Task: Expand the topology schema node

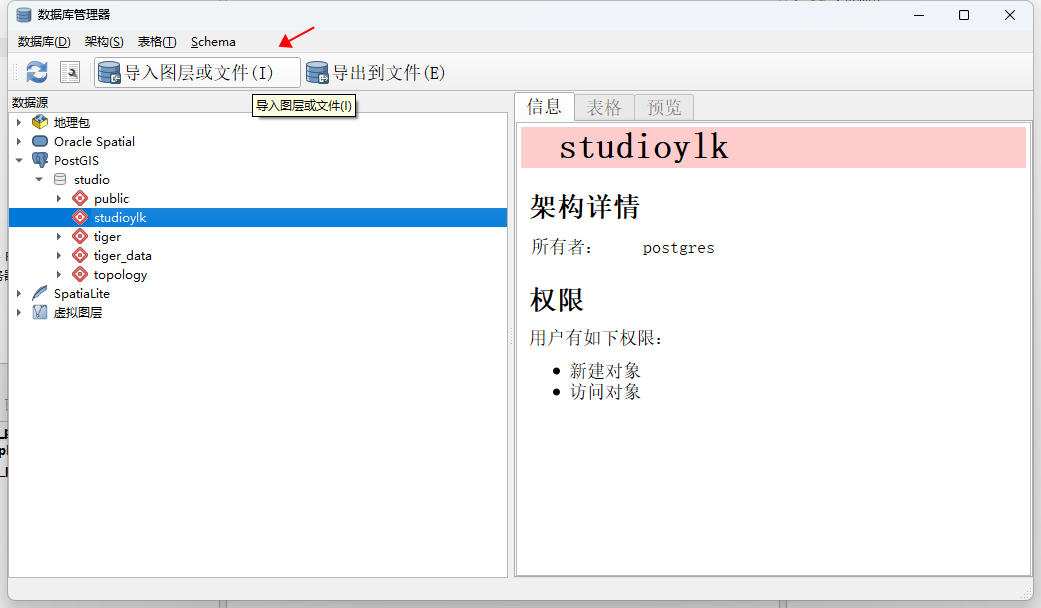Action: pyautogui.click(x=58, y=274)
